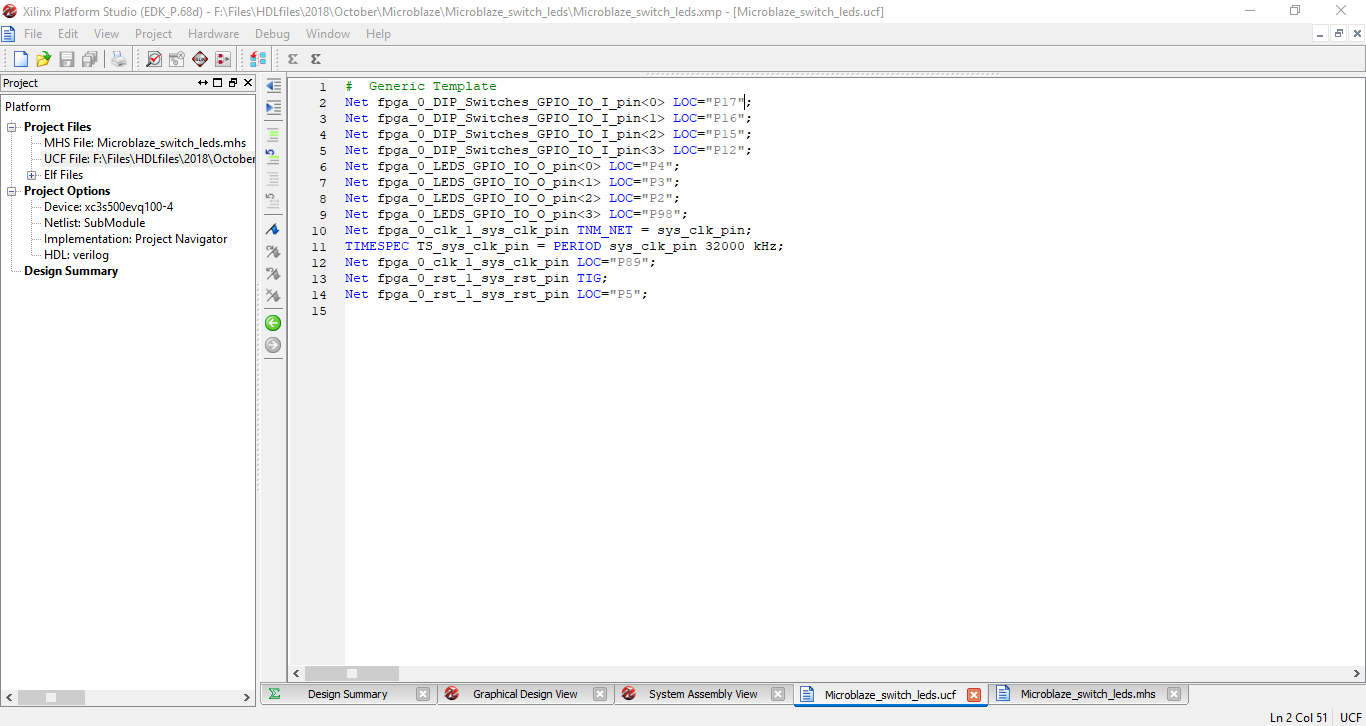Image resolution: width=1366 pixels, height=726 pixels.
Task: Place cursor on TIMESPEC line 11
Action: 564,246
